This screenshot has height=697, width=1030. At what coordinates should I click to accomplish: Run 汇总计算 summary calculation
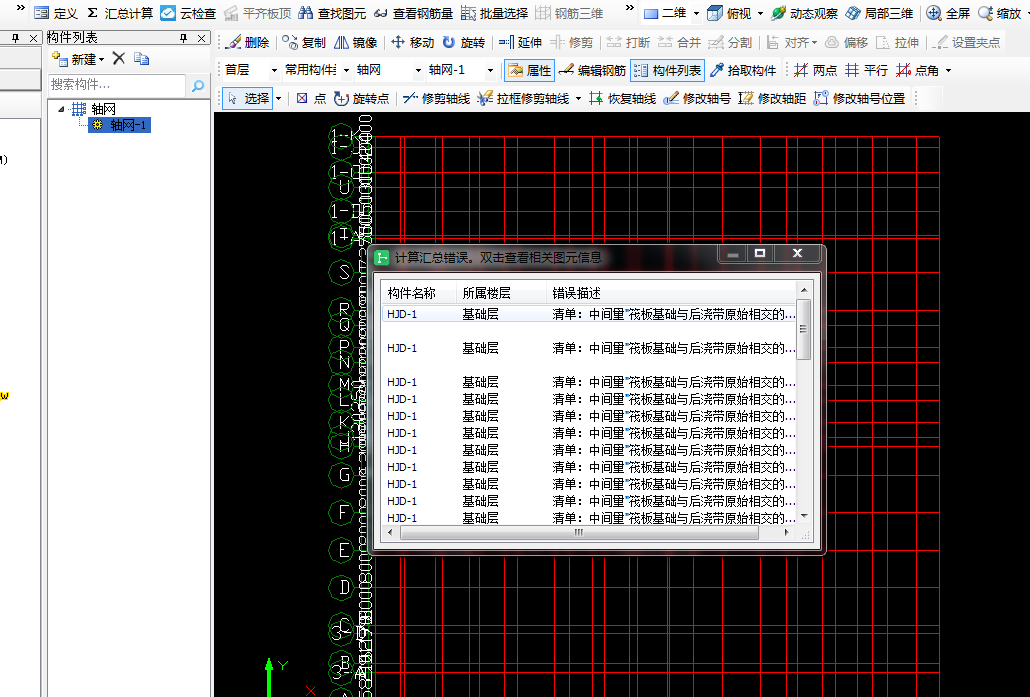(120, 13)
